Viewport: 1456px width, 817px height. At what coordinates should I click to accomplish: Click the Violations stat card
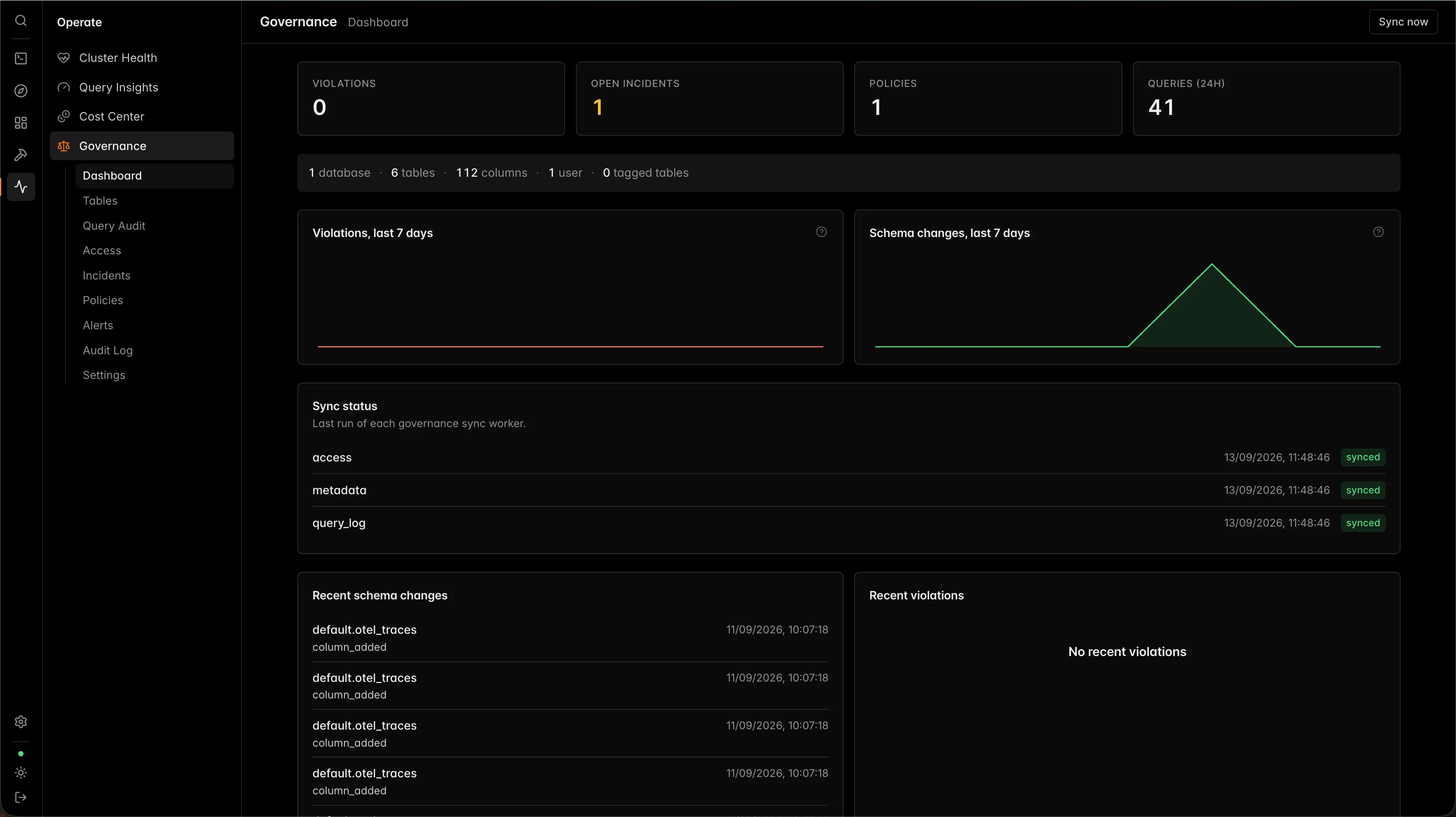point(431,98)
